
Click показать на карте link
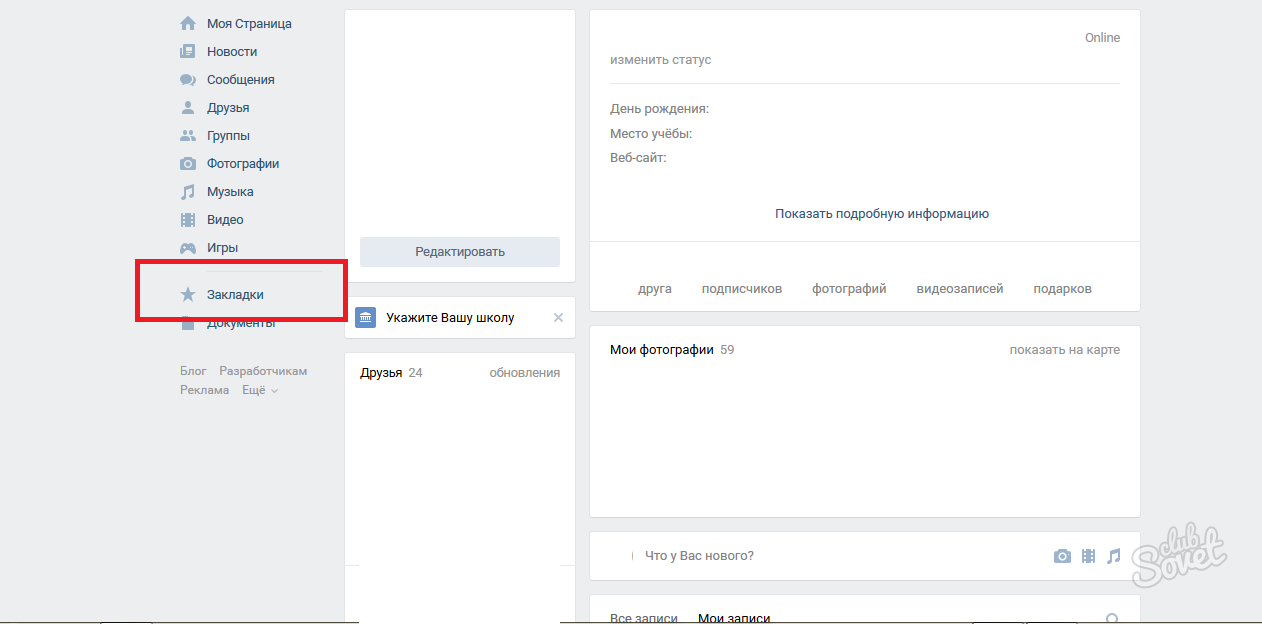(x=1065, y=350)
